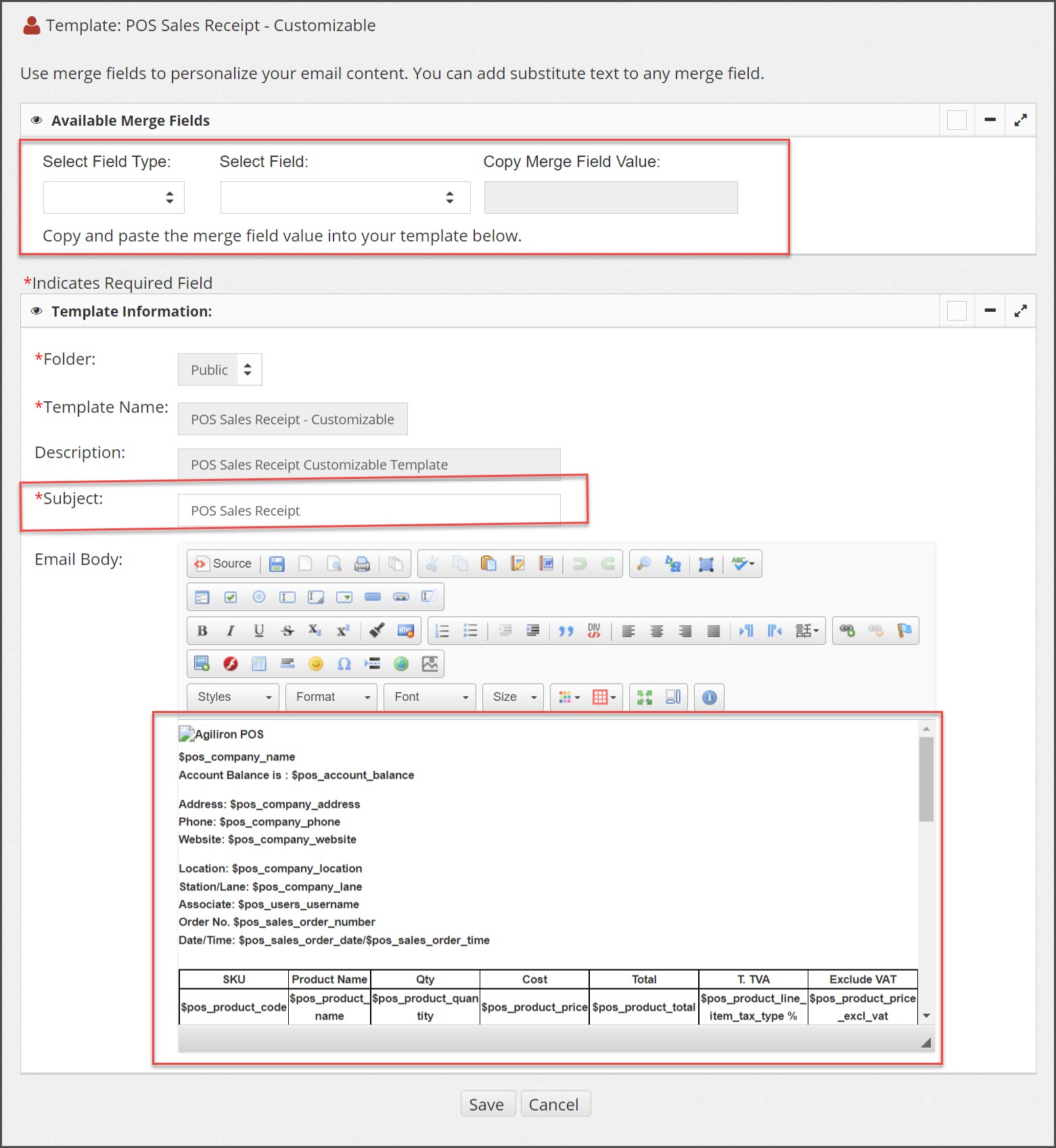Insert a hyperlink with Link icon
This screenshot has width=1056, height=1148.
tap(847, 630)
